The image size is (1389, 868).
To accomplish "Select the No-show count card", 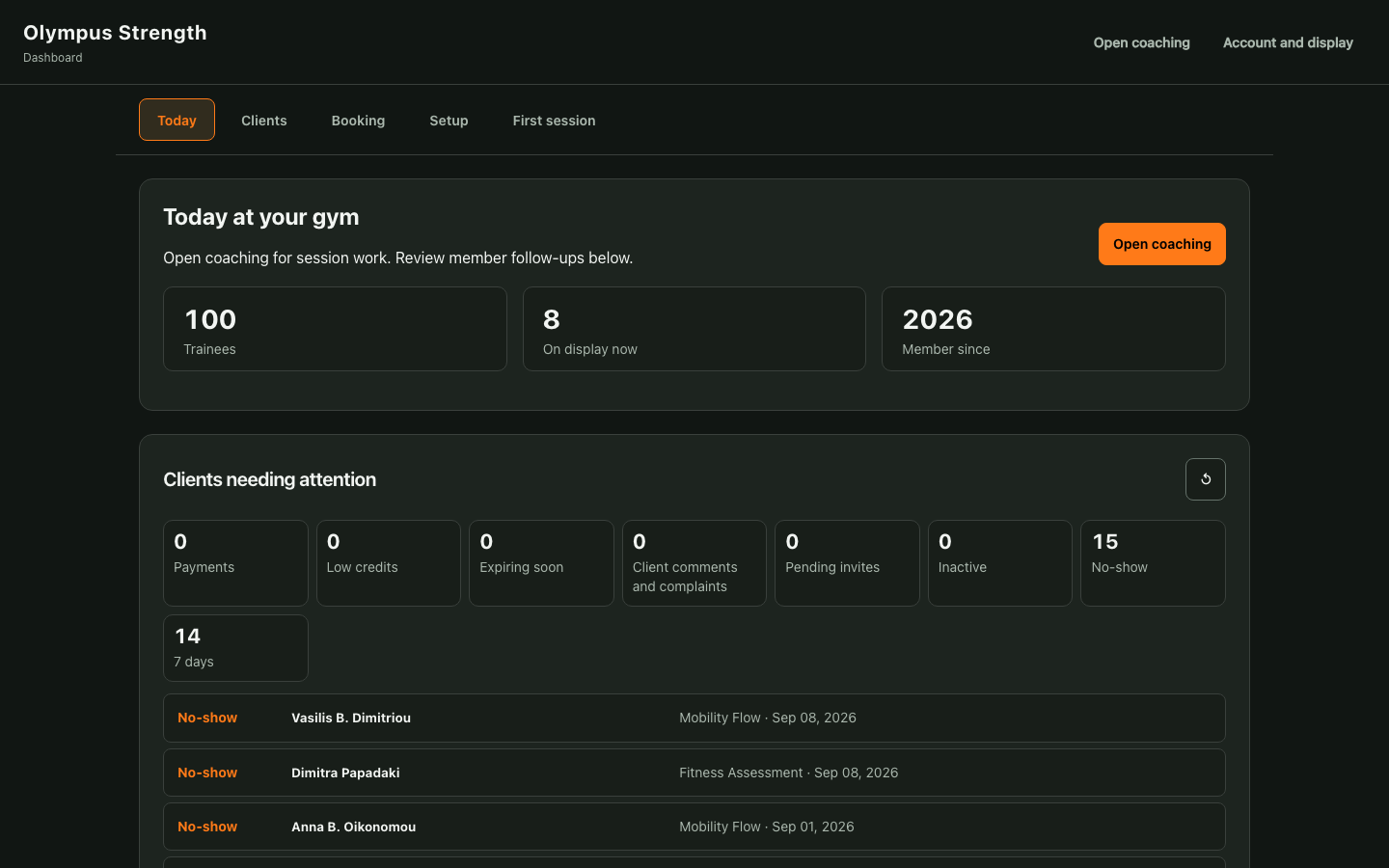I will click(x=1153, y=563).
